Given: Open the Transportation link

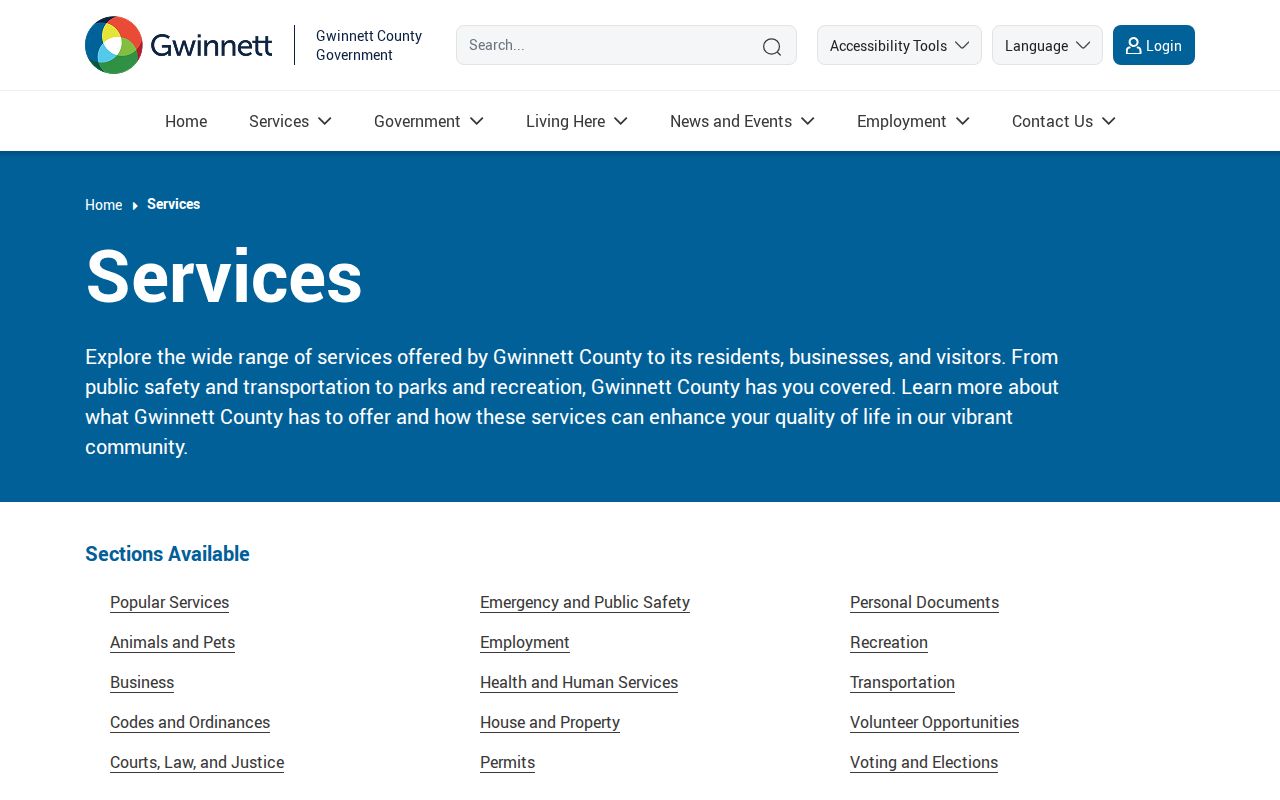Looking at the screenshot, I should (903, 682).
